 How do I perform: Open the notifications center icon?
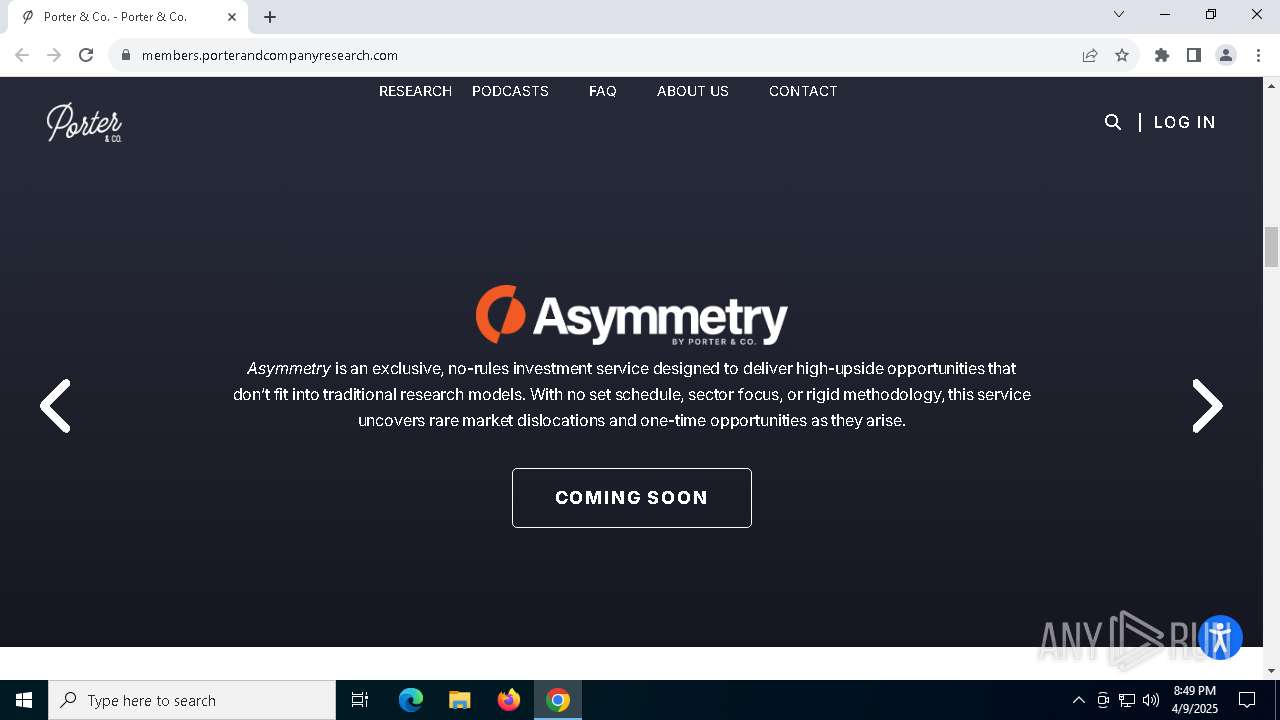1247,700
